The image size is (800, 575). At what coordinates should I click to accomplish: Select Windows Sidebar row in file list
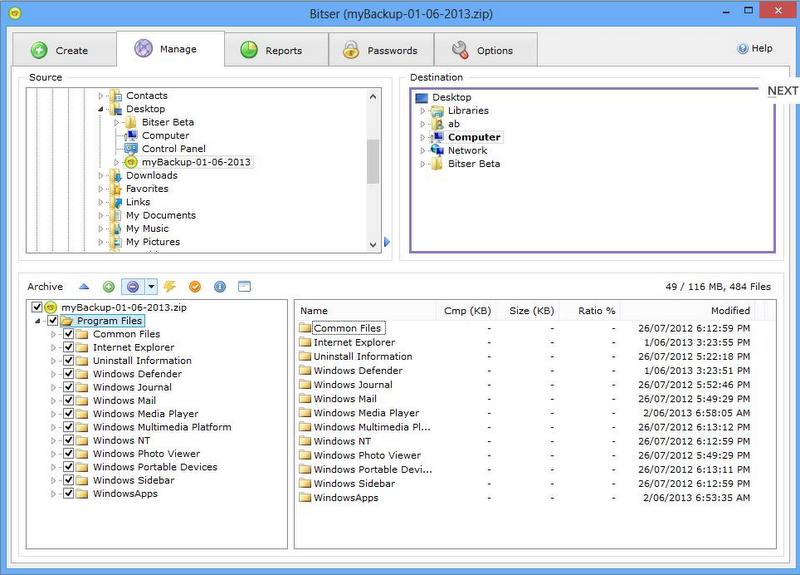(x=526, y=483)
